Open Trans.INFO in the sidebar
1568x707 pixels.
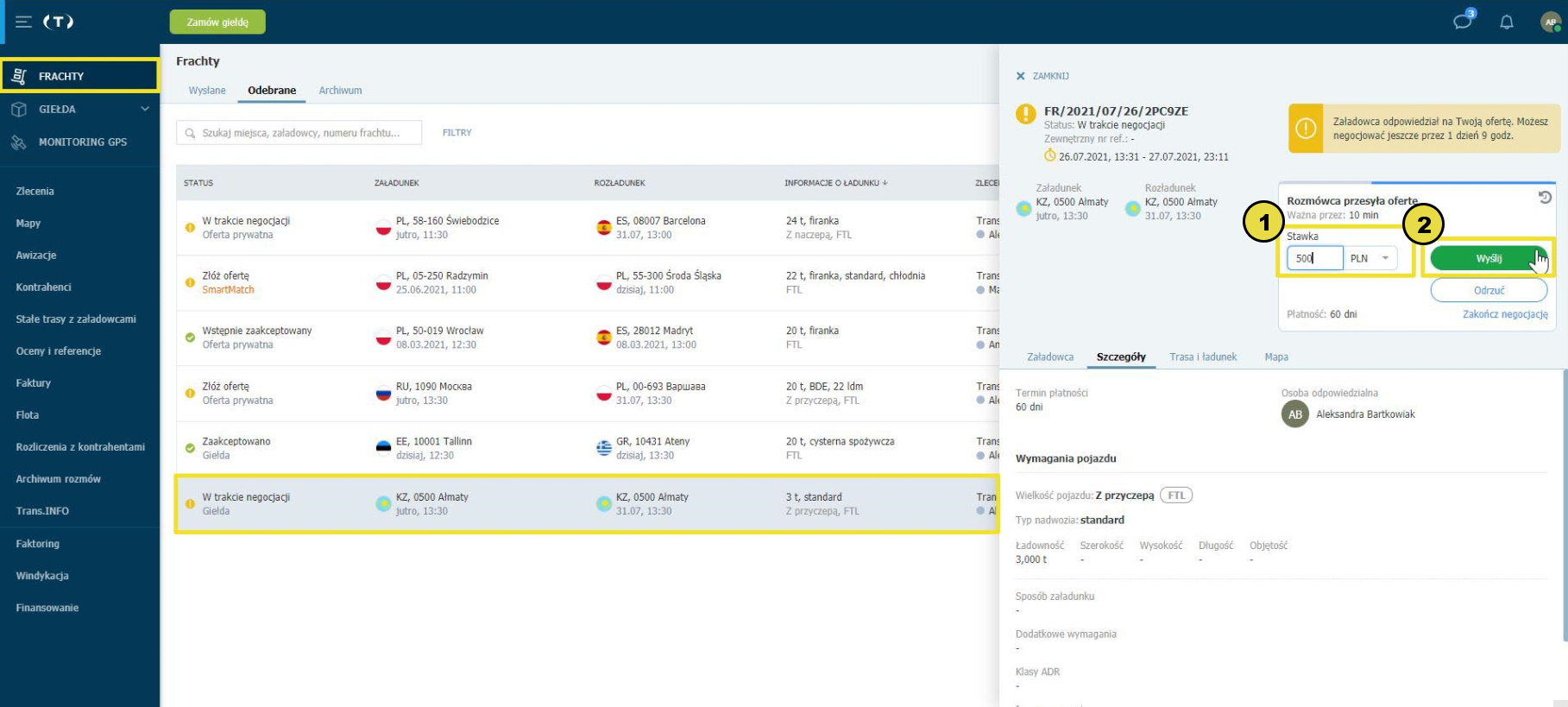(x=42, y=510)
